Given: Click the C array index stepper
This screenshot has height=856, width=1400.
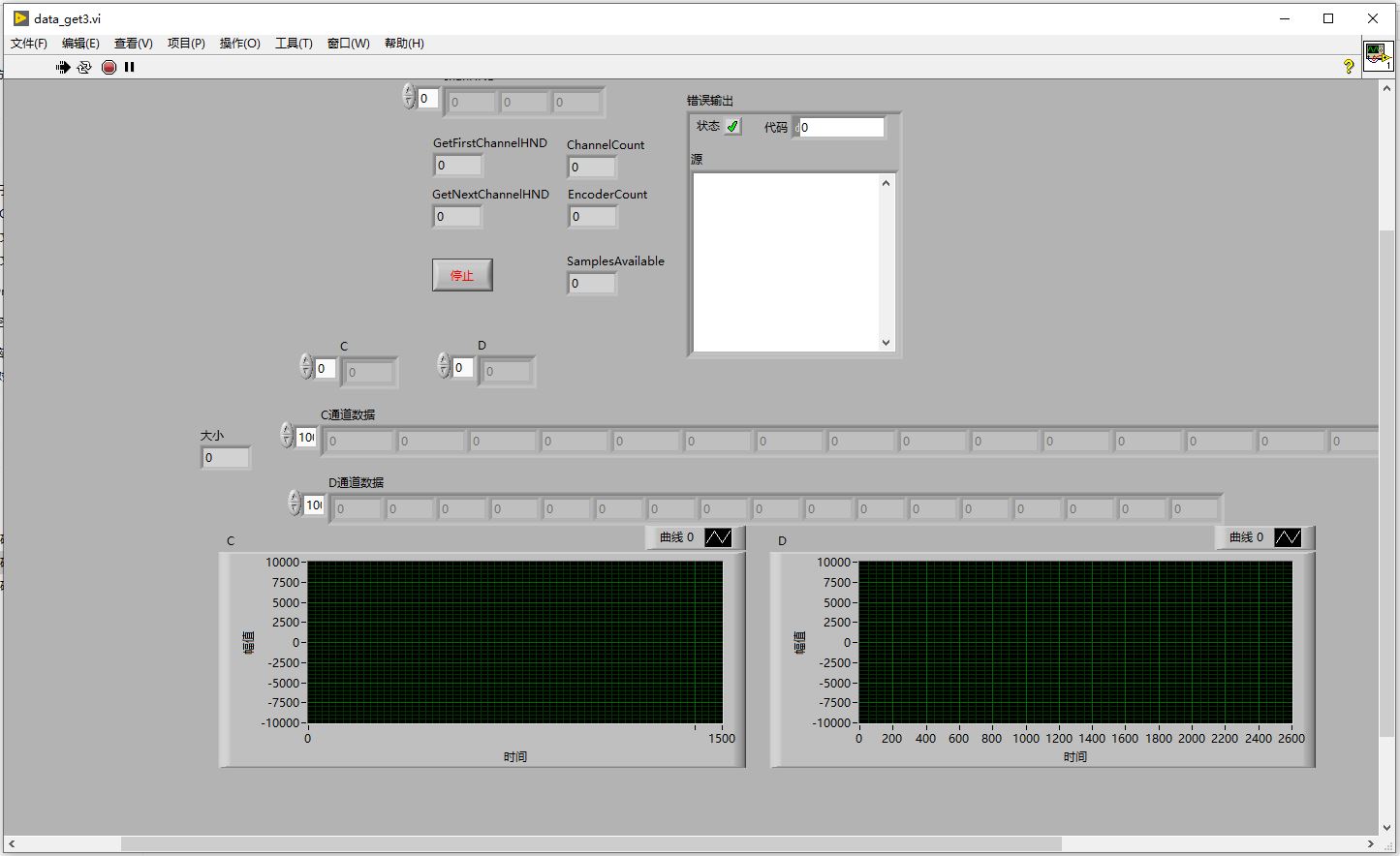Looking at the screenshot, I should point(306,366).
